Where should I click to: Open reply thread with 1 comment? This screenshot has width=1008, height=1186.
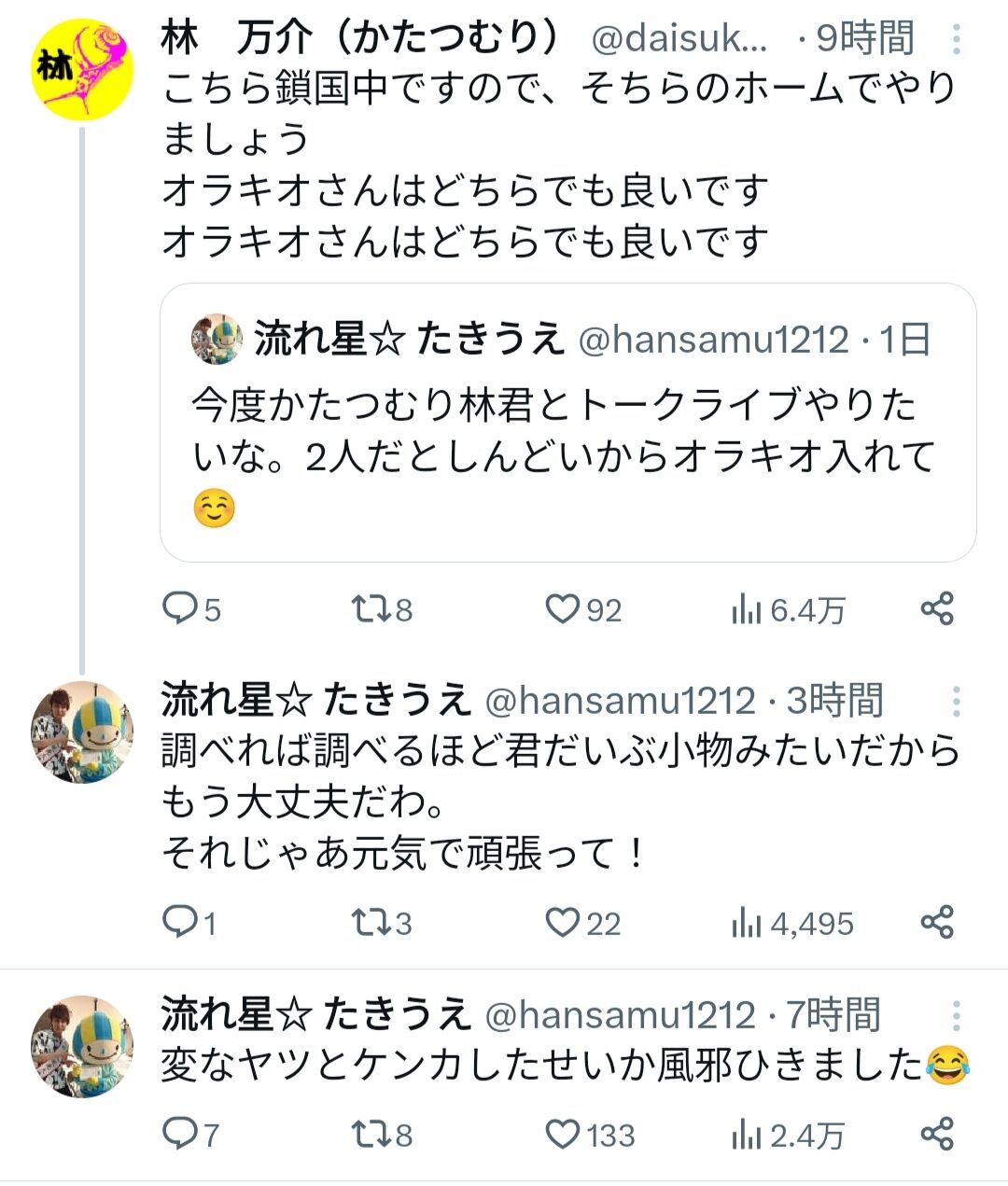pyautogui.click(x=189, y=923)
